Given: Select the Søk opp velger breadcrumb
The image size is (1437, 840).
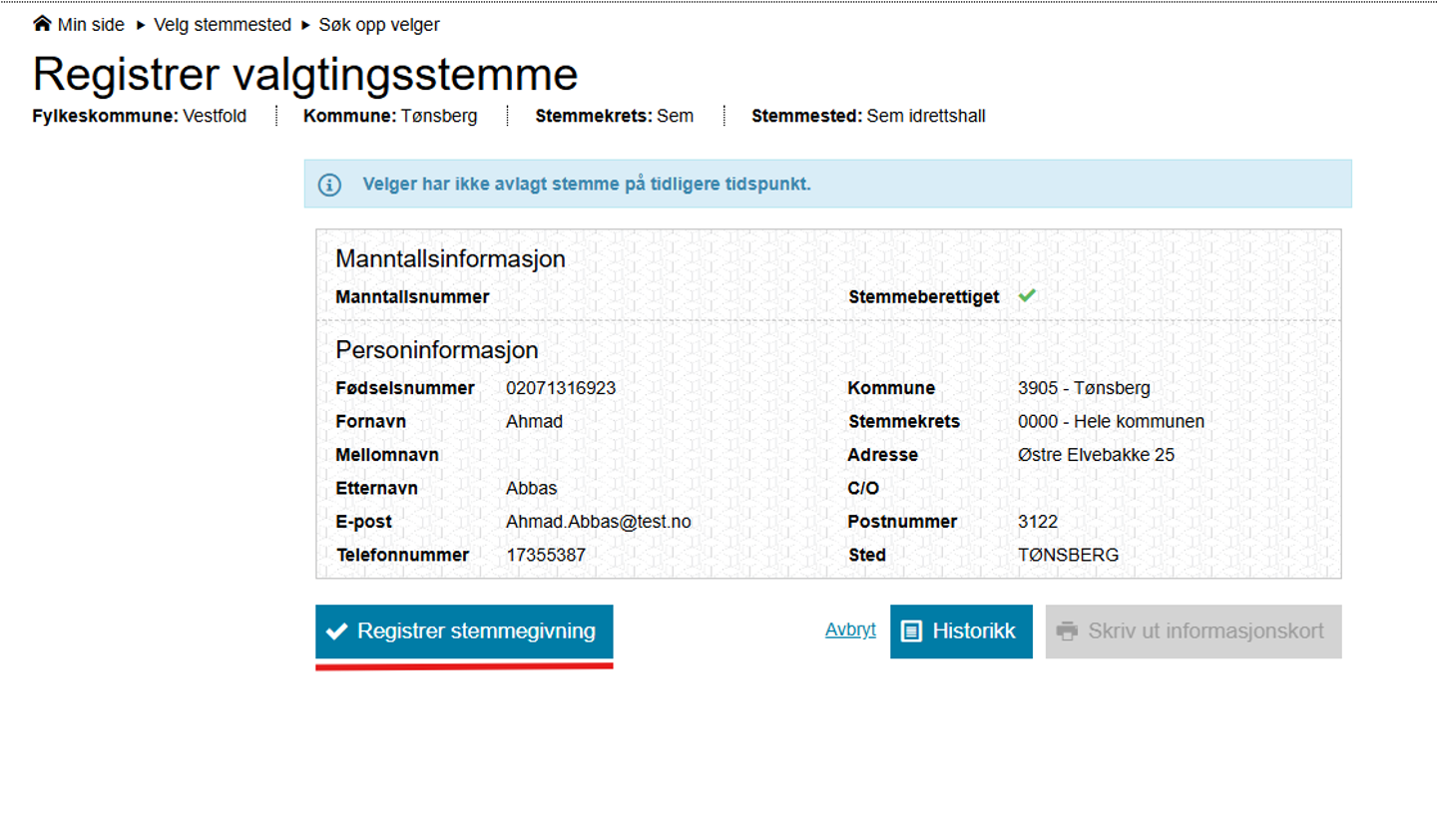Looking at the screenshot, I should (x=378, y=25).
